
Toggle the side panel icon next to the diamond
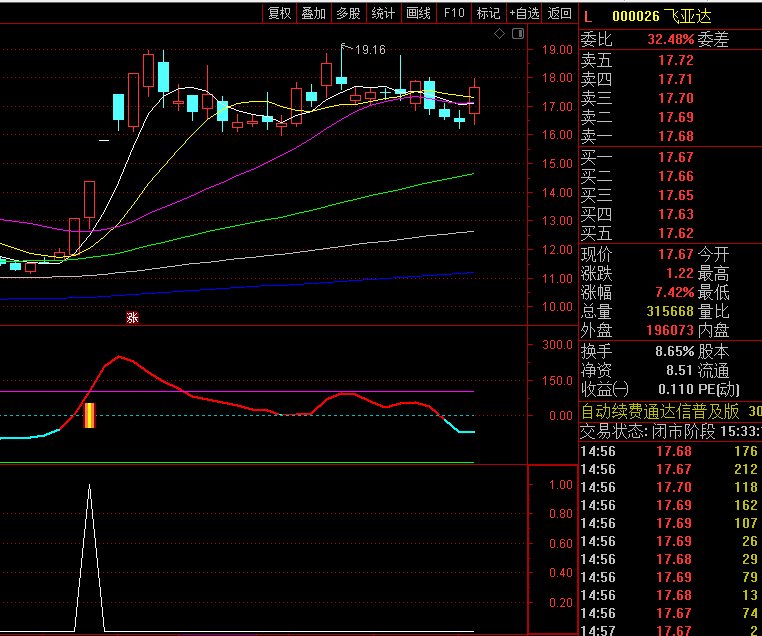(x=517, y=34)
